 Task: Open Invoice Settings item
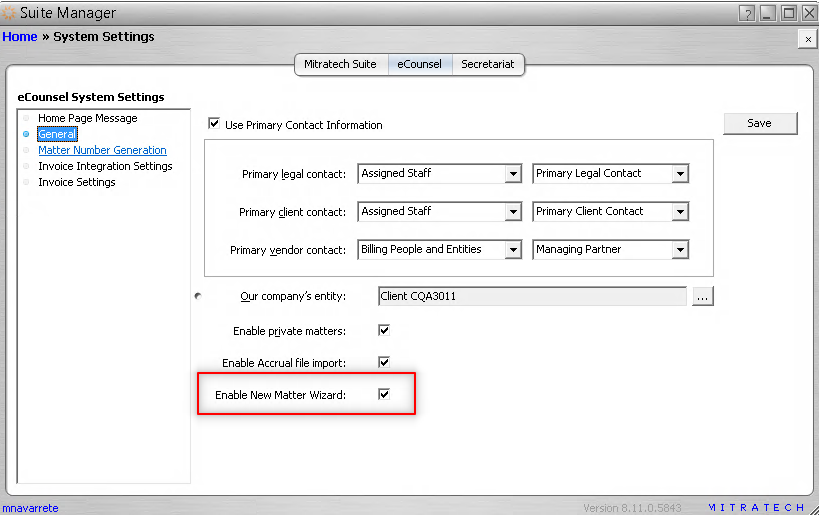(77, 182)
